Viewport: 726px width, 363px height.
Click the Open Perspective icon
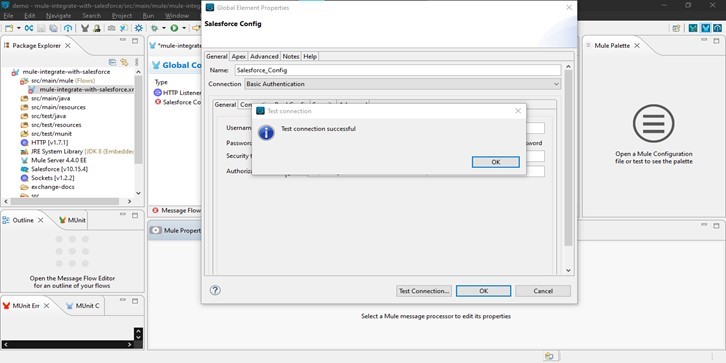click(676, 28)
